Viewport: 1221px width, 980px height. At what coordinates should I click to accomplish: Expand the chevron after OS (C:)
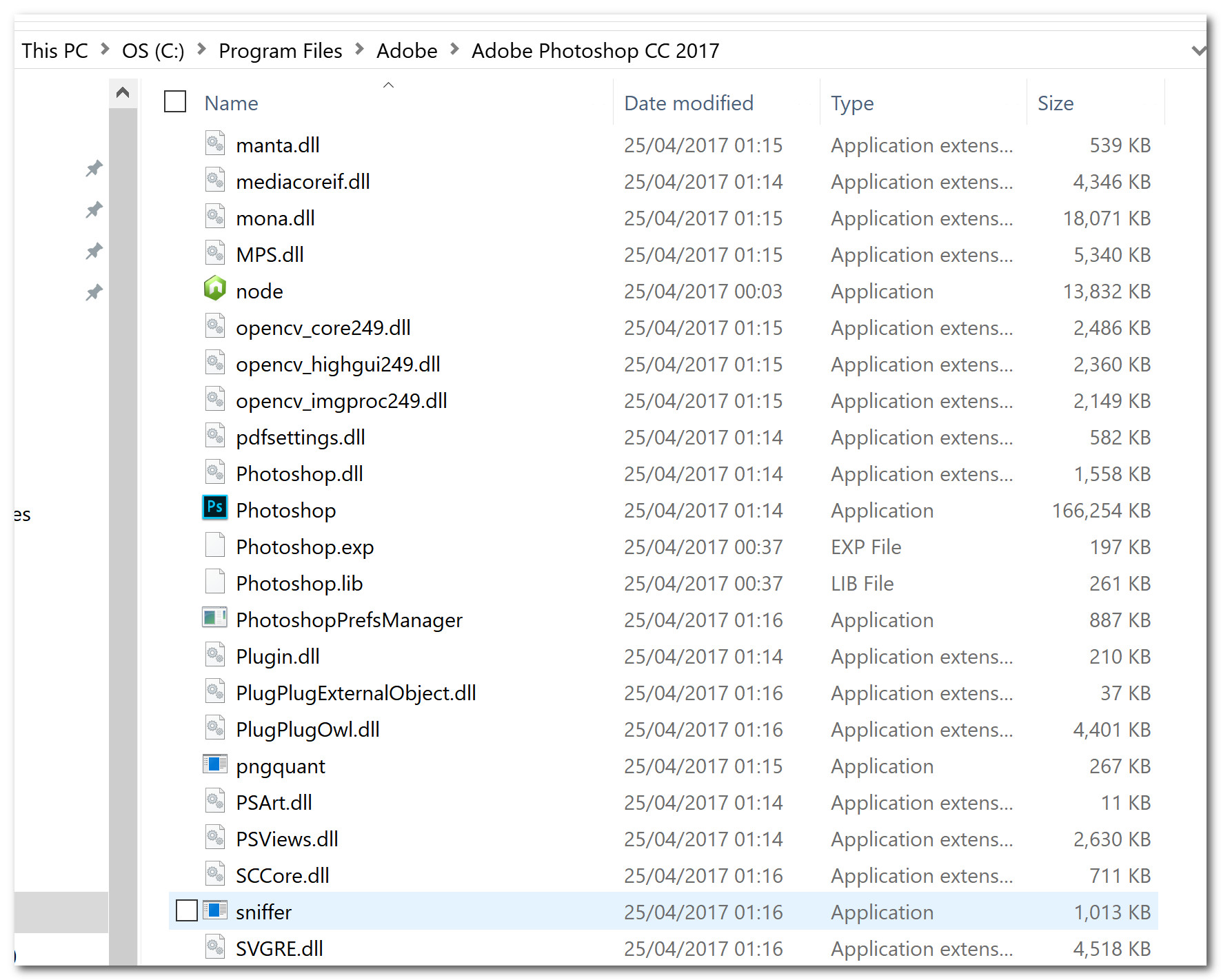click(x=201, y=49)
